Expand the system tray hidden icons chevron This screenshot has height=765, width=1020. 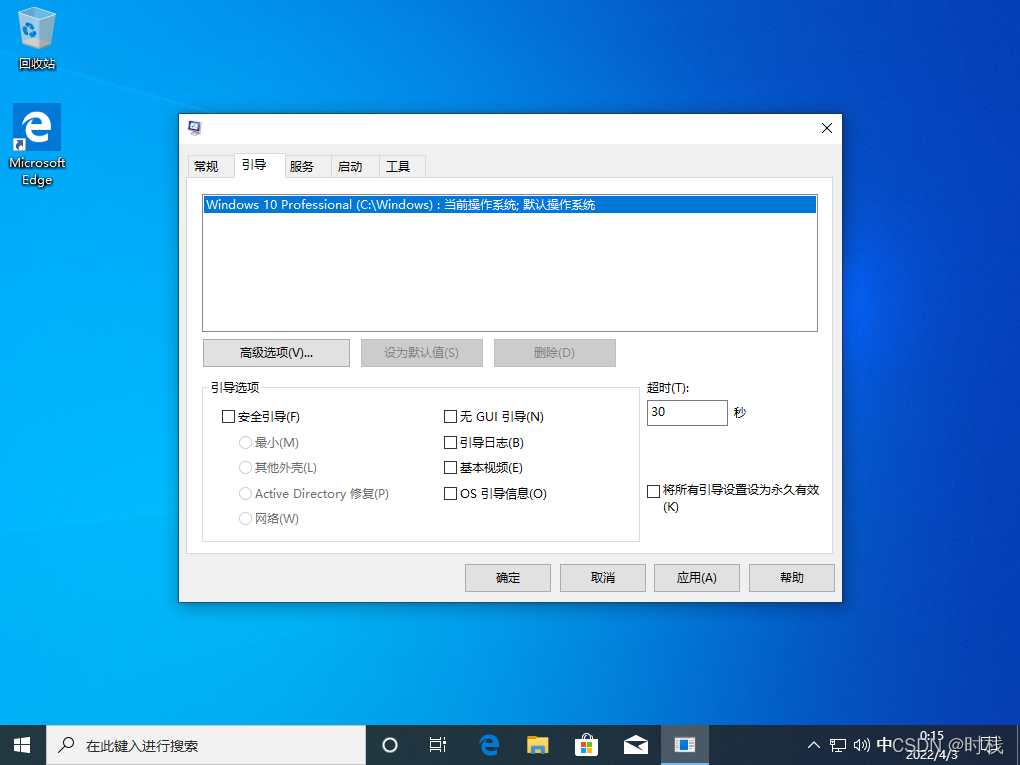point(814,745)
